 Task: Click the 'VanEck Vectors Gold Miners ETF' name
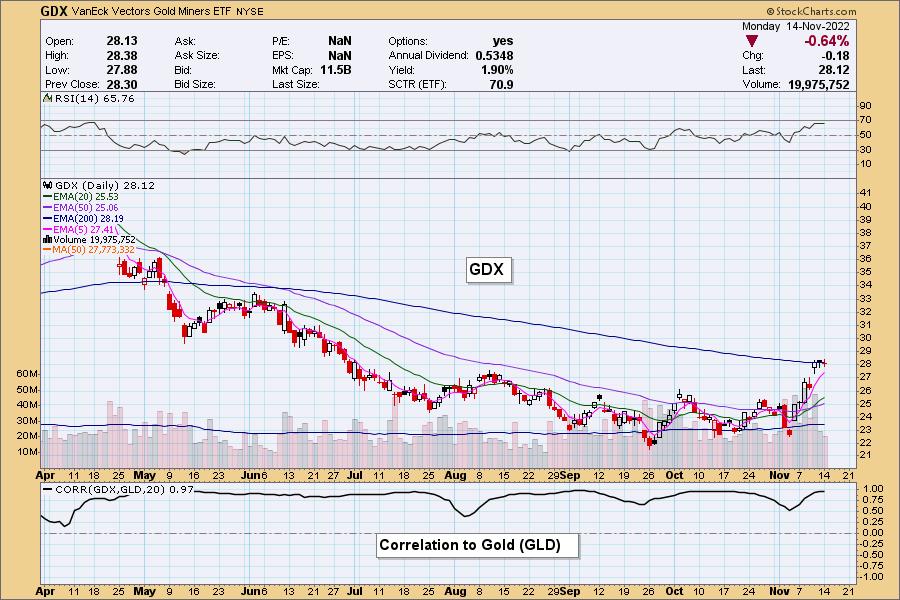tap(152, 11)
